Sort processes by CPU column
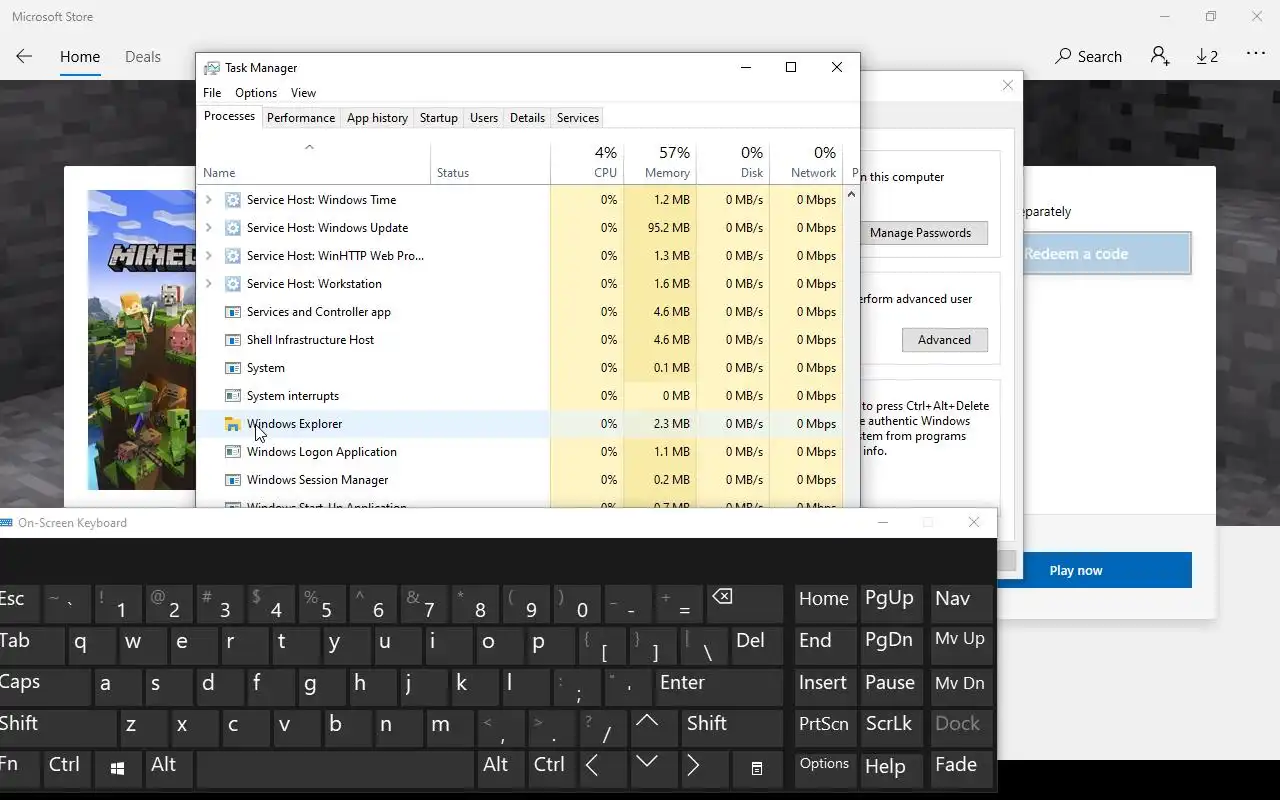The height and width of the screenshot is (800, 1280). coord(586,162)
